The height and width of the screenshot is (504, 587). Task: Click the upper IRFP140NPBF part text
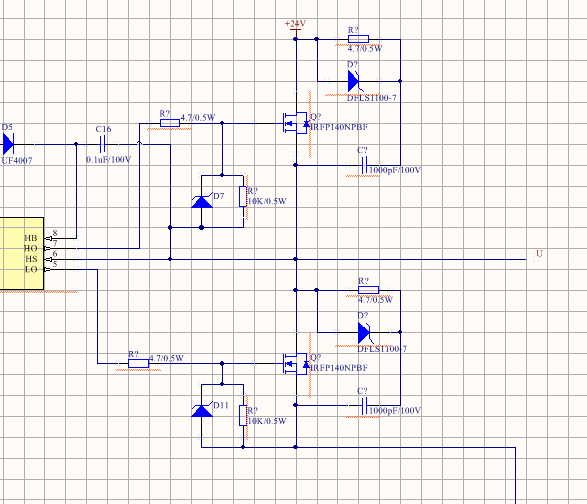(x=339, y=127)
